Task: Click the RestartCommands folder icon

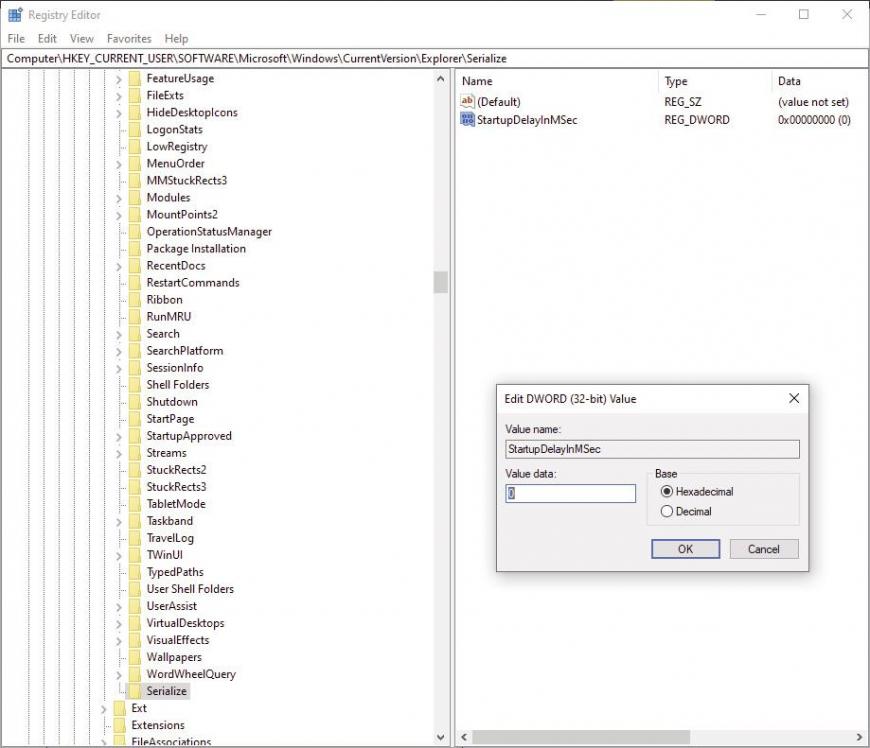Action: pyautogui.click(x=134, y=282)
